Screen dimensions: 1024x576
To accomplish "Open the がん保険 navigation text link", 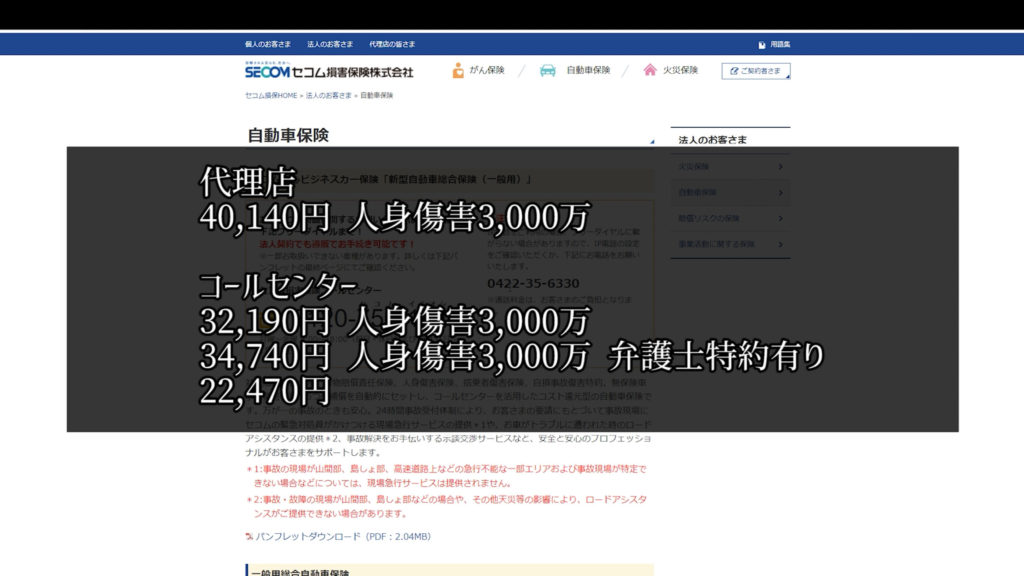I will tap(487, 71).
